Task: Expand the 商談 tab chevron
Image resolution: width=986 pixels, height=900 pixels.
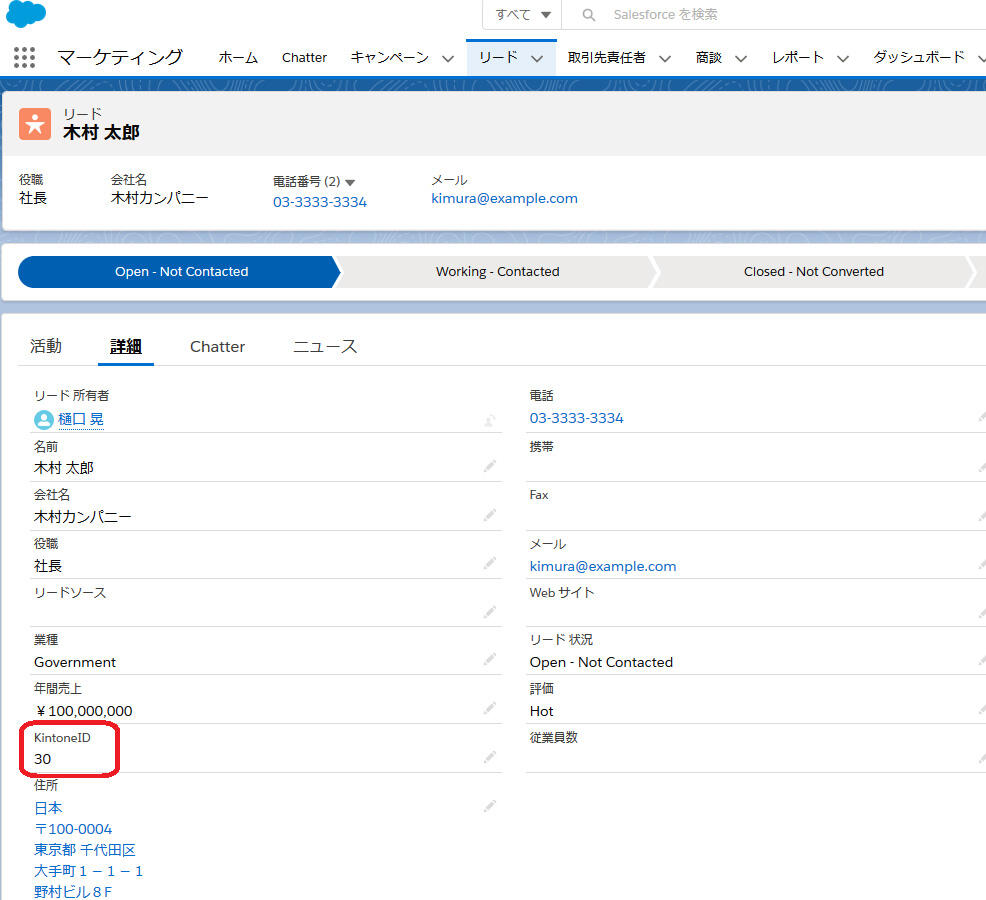Action: (x=741, y=58)
